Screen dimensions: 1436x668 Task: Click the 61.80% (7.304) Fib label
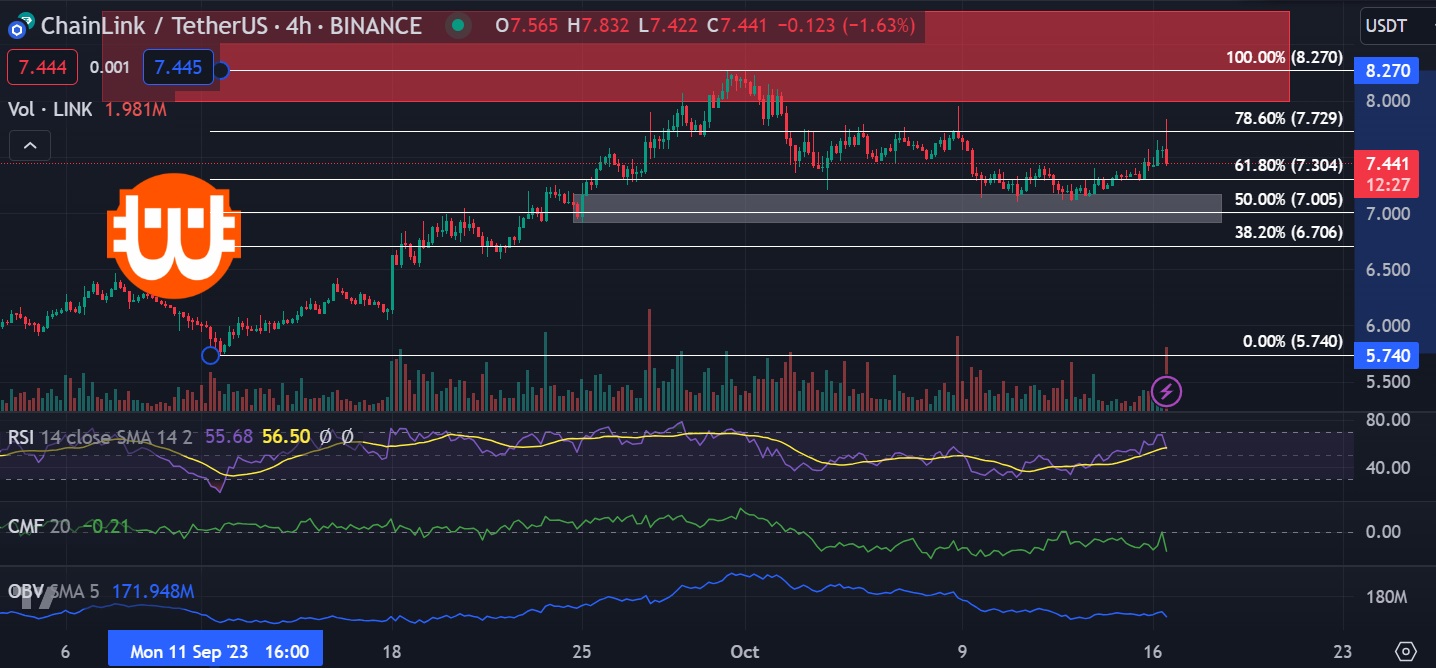(1289, 165)
